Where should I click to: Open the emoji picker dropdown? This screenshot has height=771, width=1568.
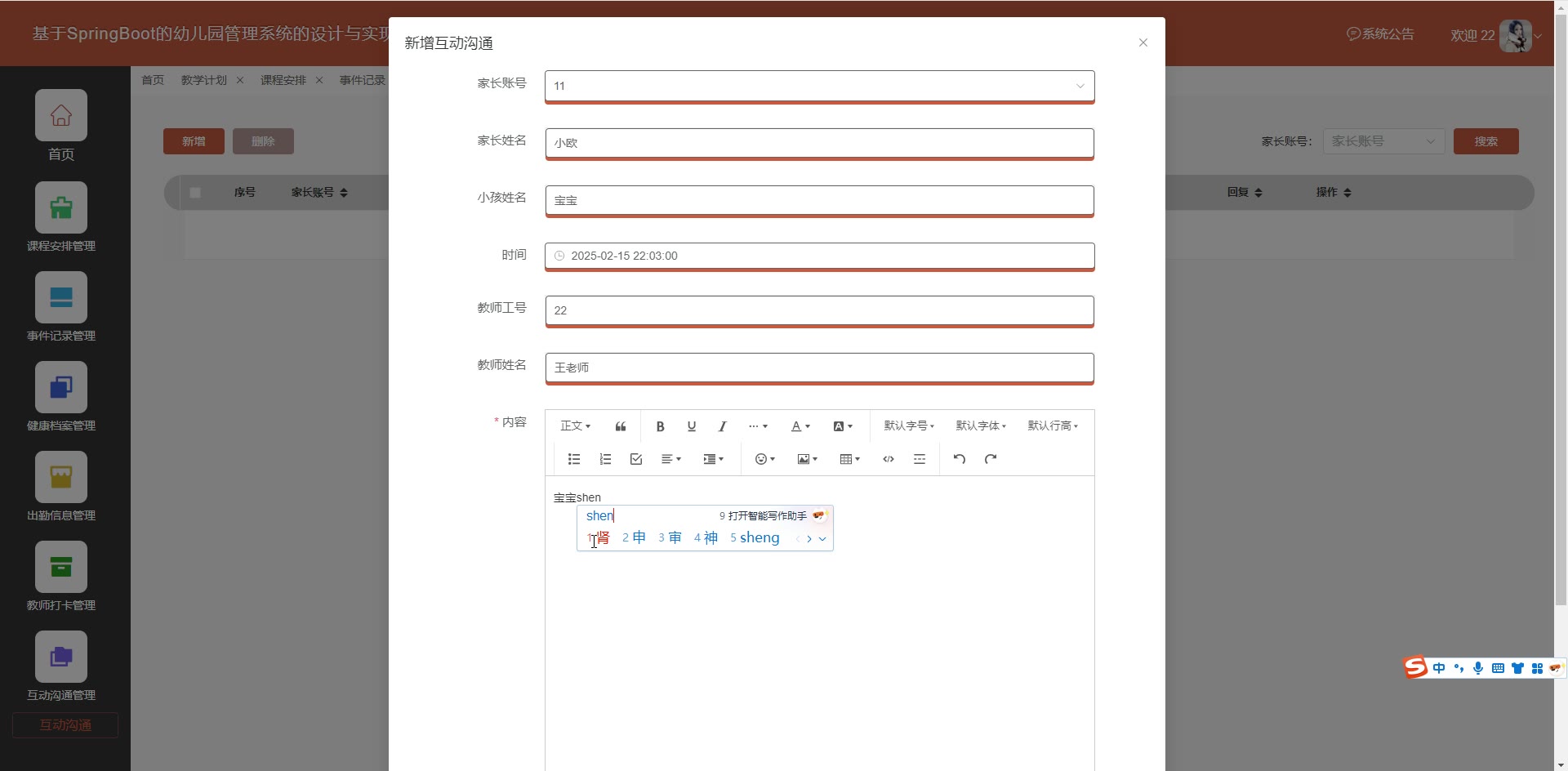coord(764,459)
